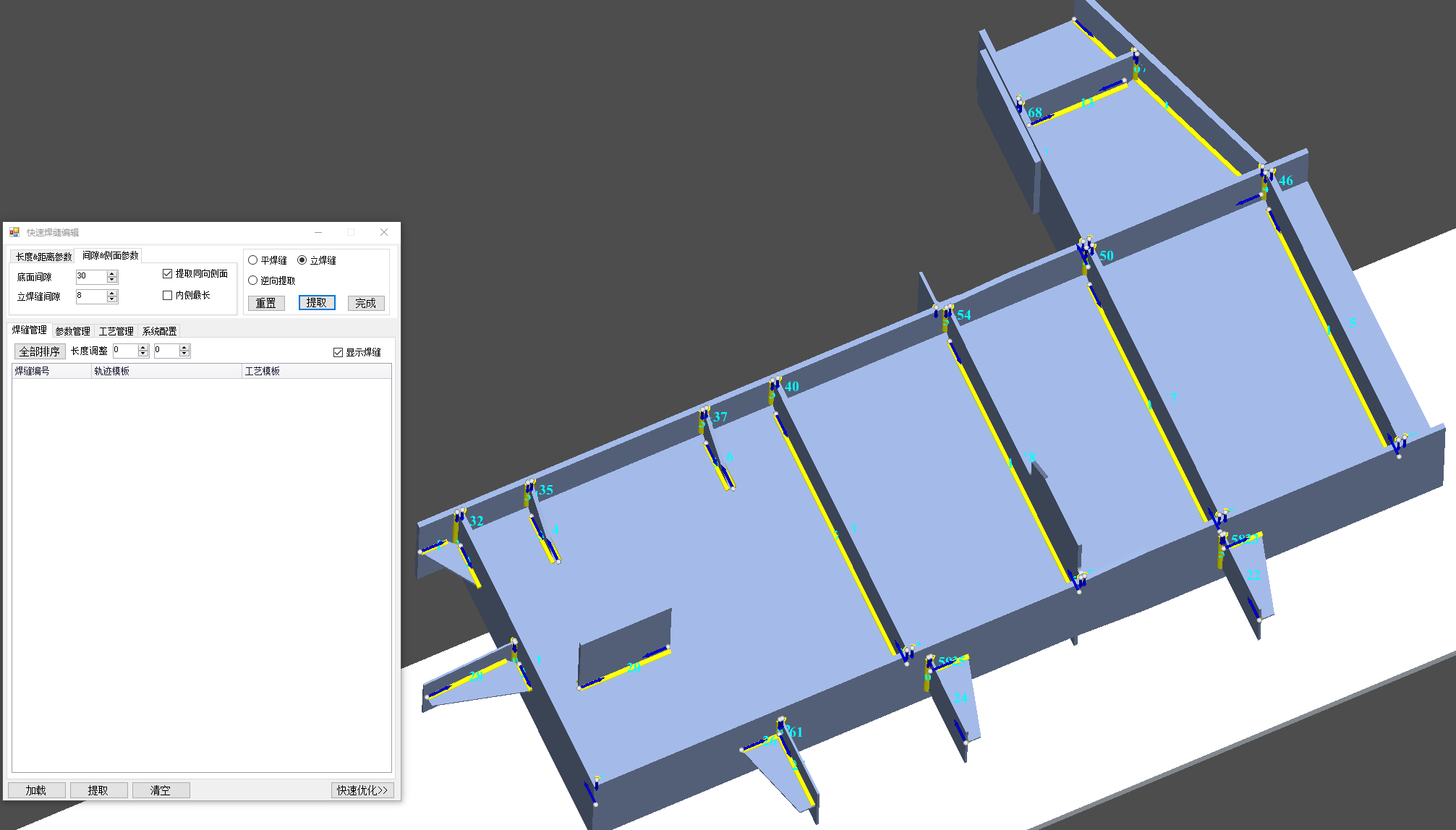Click inside the 底面间隙 value field
Screen dimensions: 1456x830
click(90, 276)
